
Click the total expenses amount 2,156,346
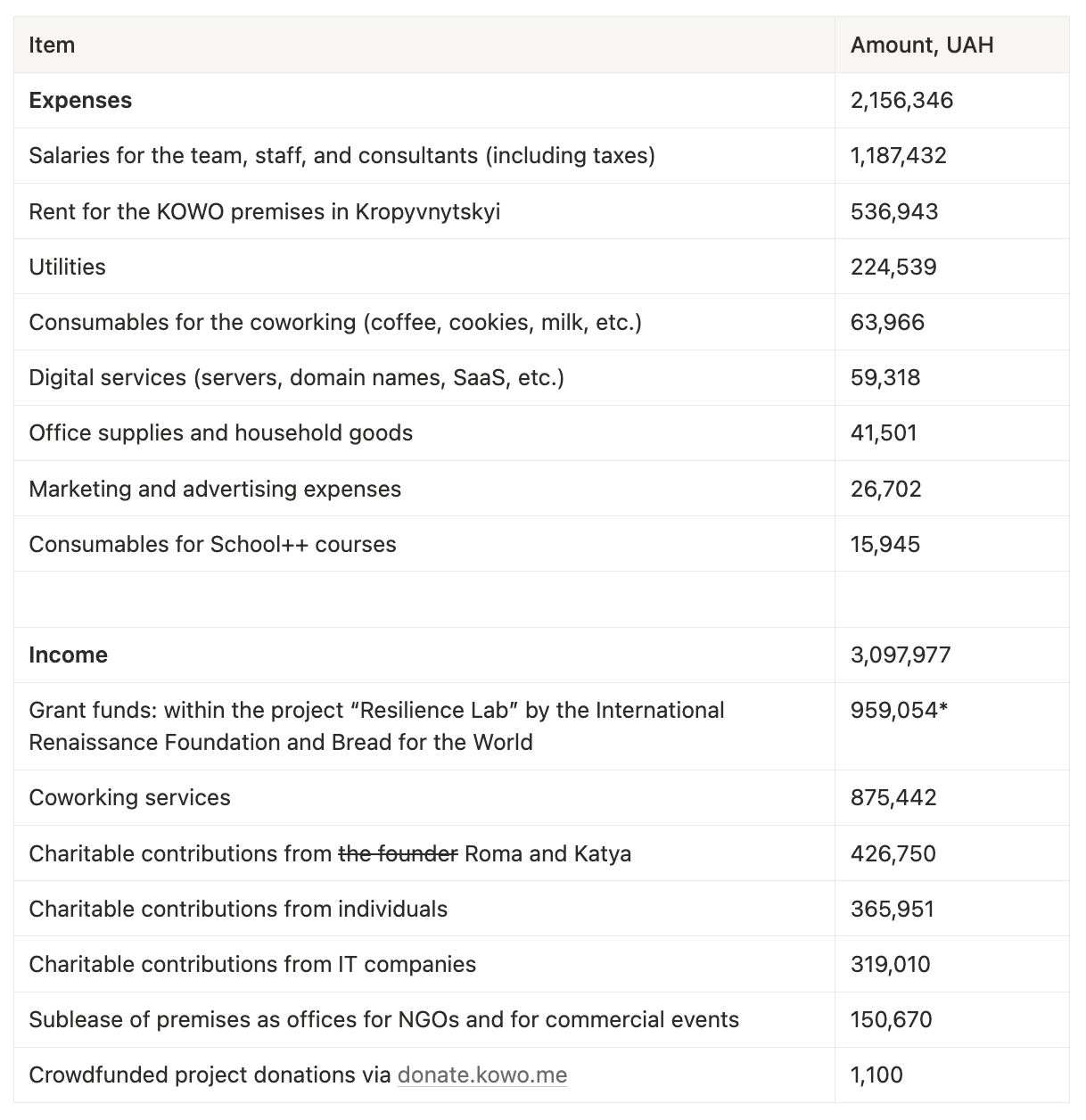tap(901, 101)
